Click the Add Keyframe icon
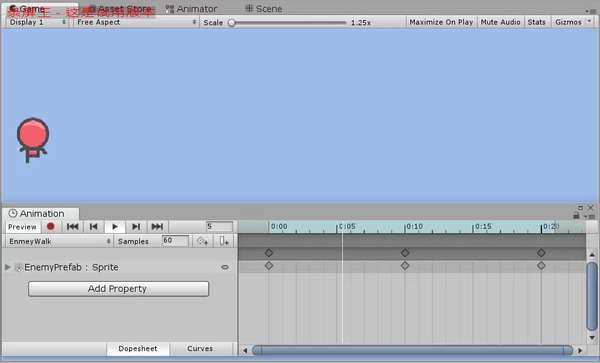This screenshot has height=363, width=600. click(x=202, y=241)
